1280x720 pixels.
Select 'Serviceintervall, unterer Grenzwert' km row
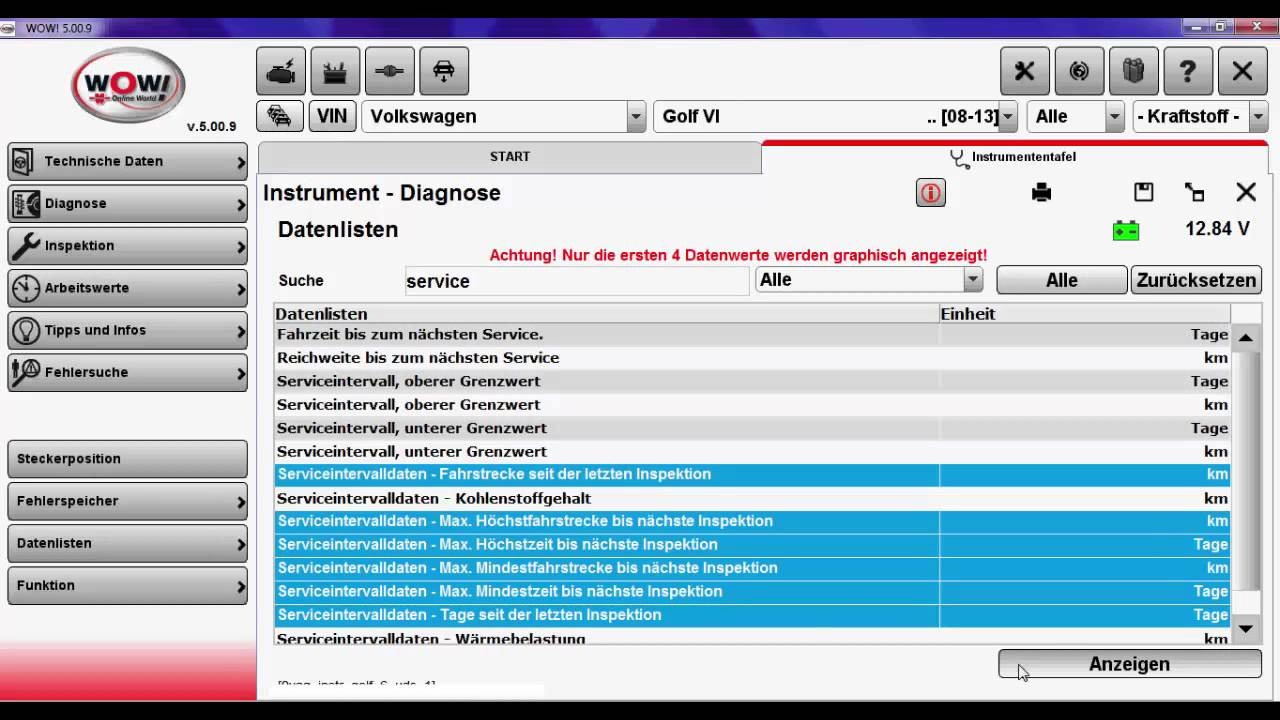(752, 452)
